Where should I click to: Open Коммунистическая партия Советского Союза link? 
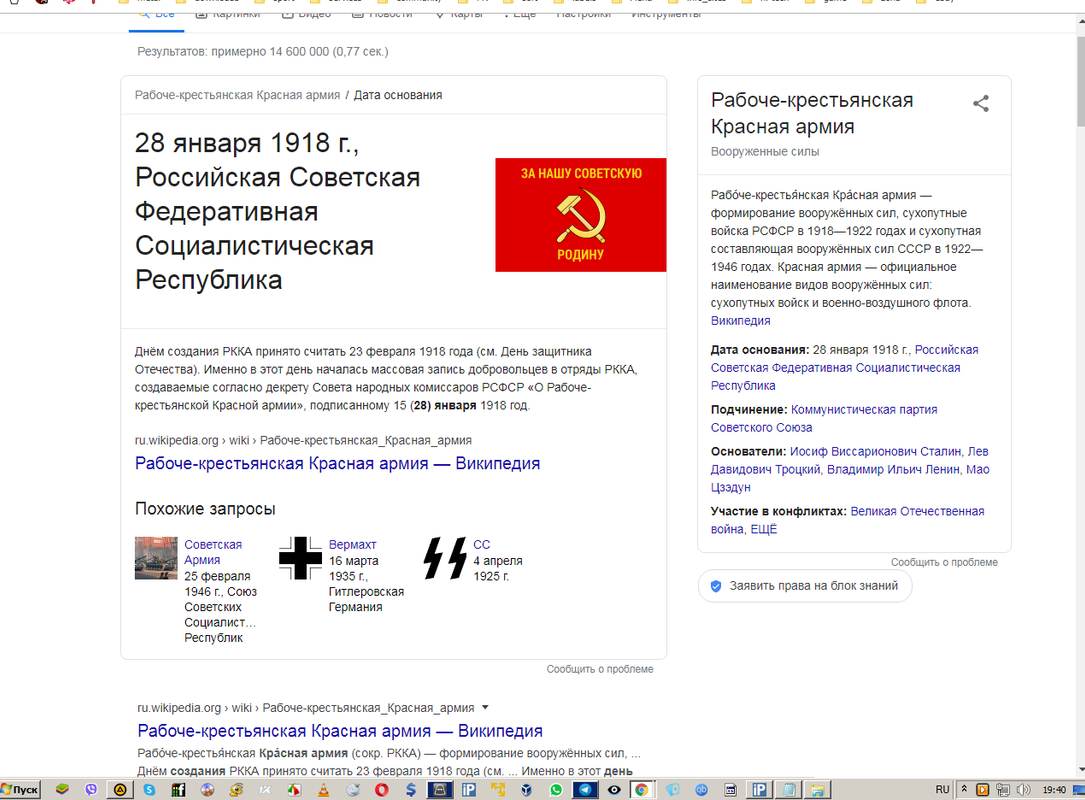pyautogui.click(x=824, y=419)
